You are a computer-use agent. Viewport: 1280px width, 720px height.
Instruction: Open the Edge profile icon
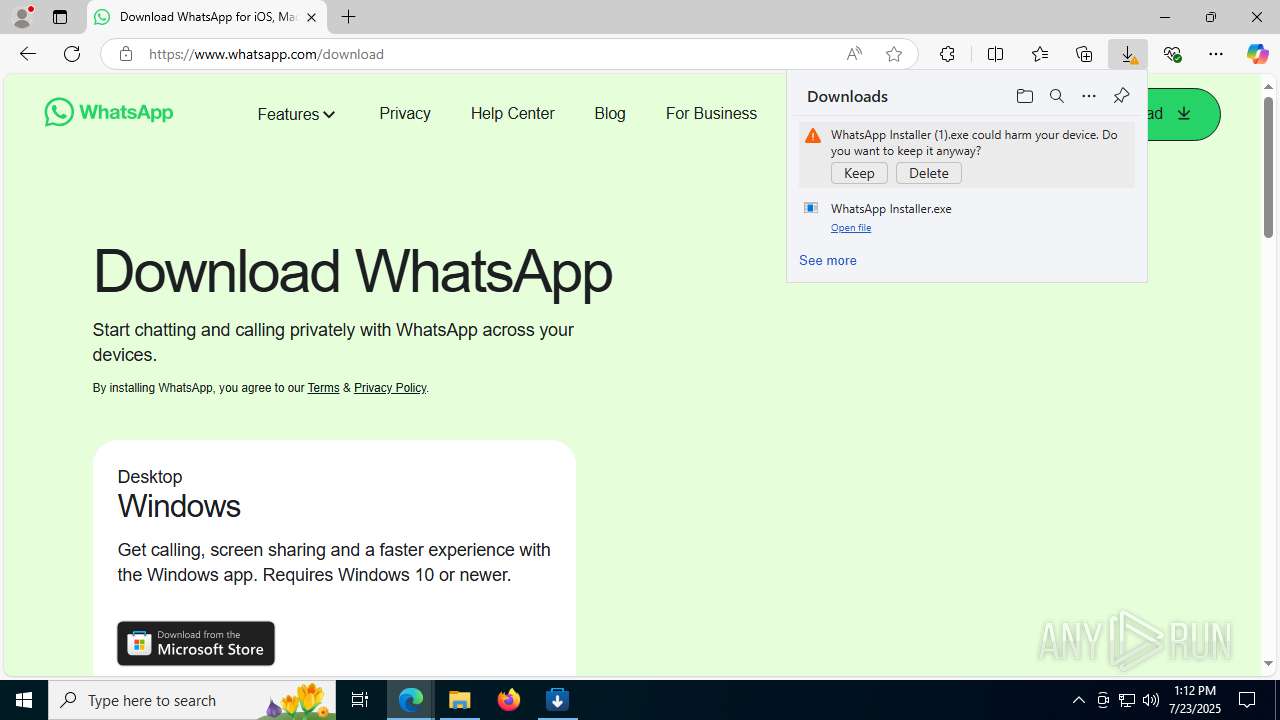[x=22, y=17]
